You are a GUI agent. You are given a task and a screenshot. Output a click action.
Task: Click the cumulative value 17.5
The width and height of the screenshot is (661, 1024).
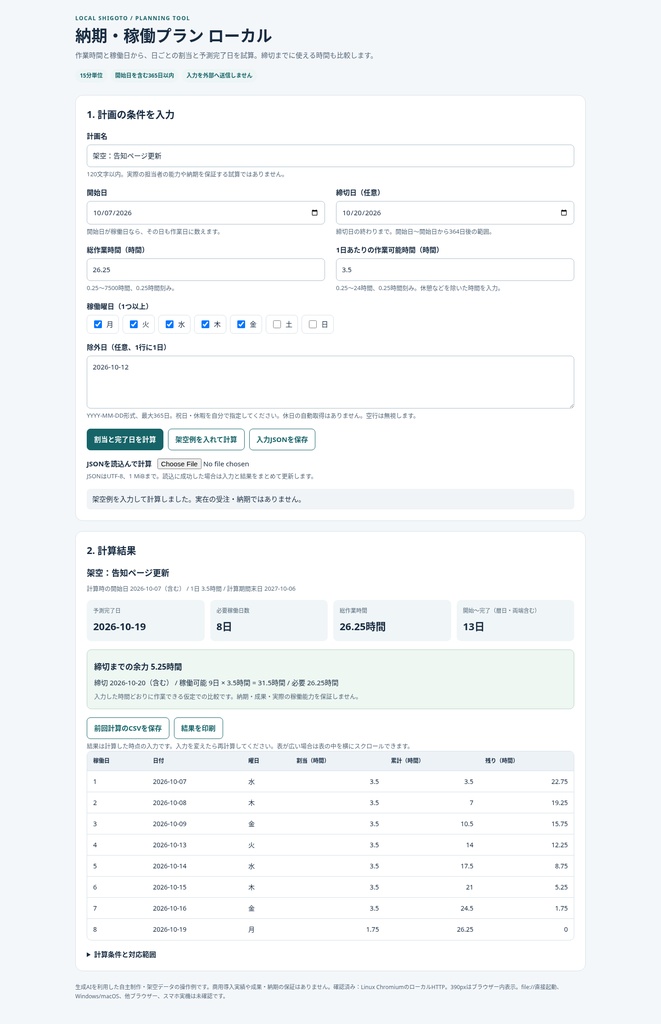[x=467, y=866]
